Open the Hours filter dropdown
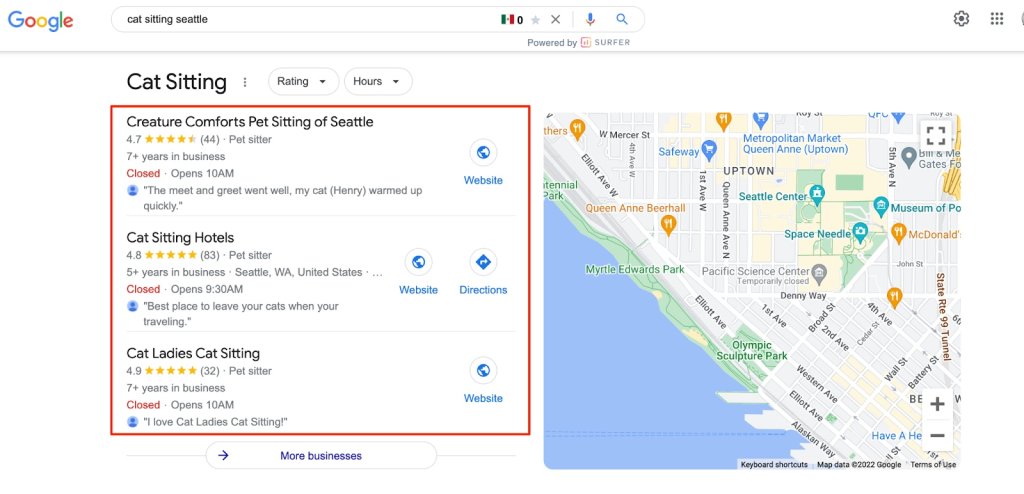The height and width of the screenshot is (494, 1024). tap(378, 82)
